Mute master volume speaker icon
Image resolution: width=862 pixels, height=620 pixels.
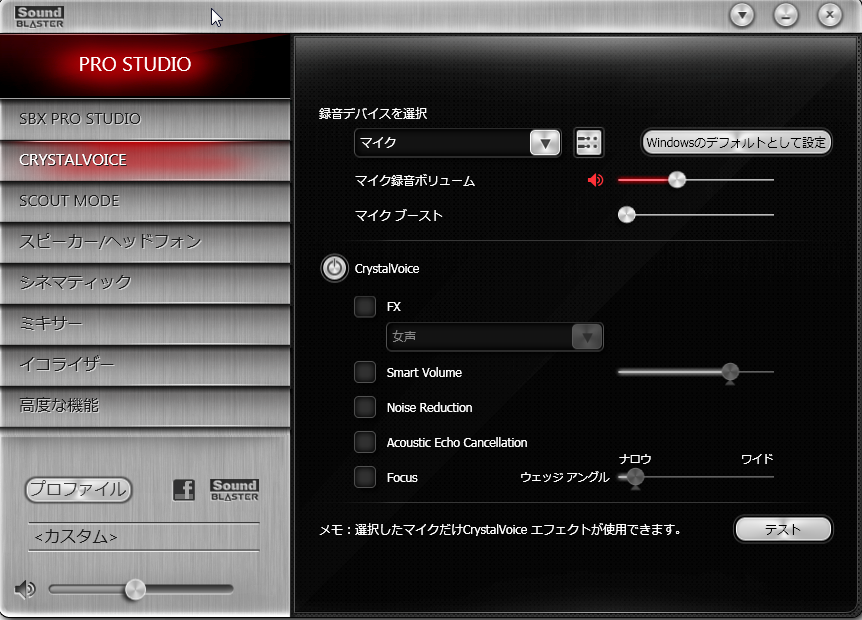tap(25, 589)
